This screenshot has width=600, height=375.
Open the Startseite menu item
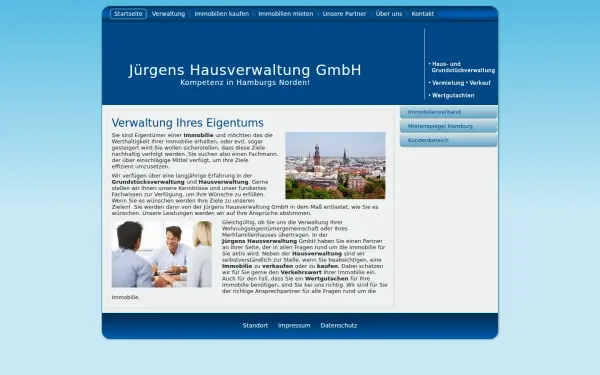pyautogui.click(x=128, y=14)
